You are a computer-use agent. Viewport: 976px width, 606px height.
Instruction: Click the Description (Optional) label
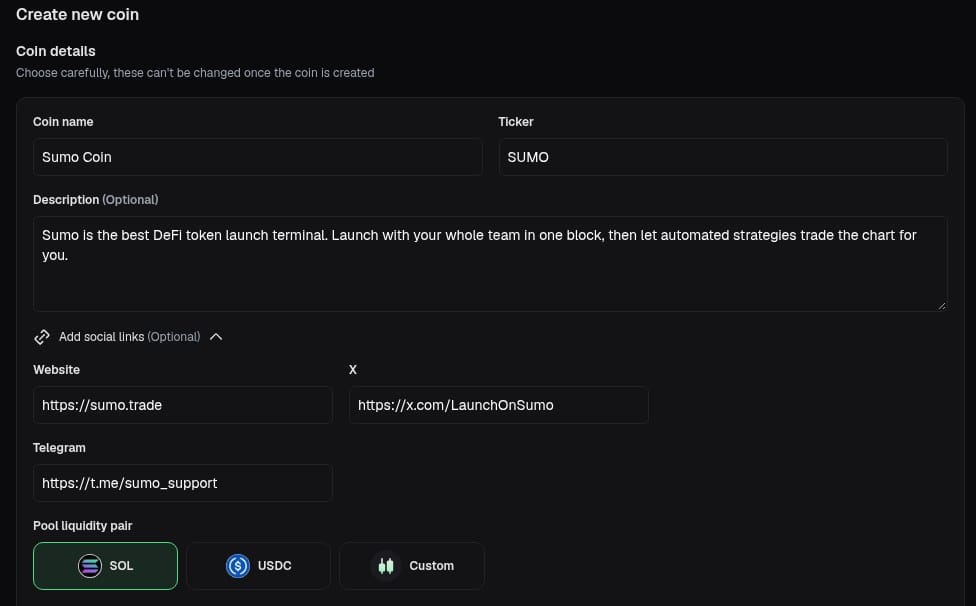click(x=95, y=200)
